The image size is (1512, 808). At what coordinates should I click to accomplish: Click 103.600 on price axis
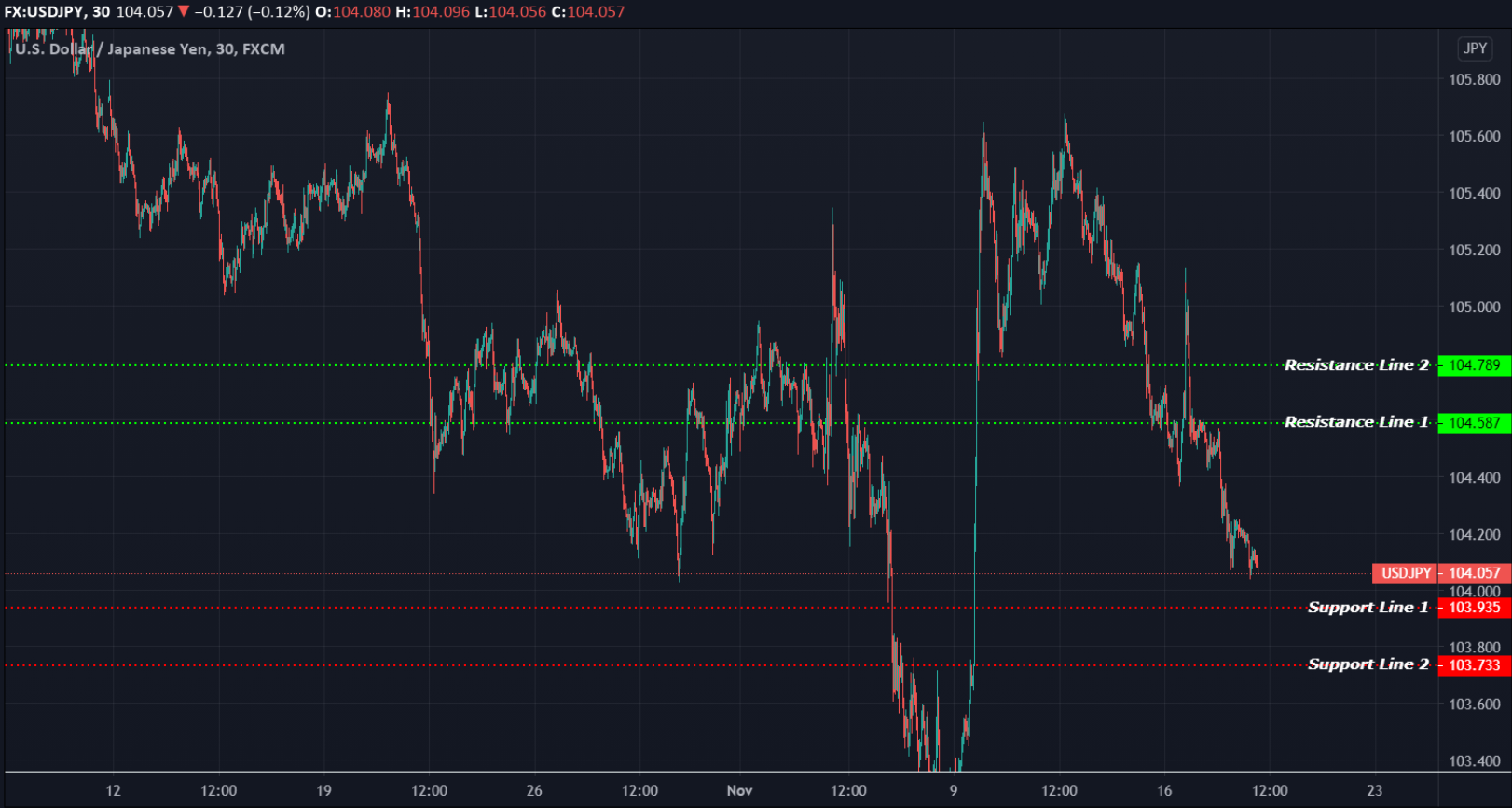1475,704
